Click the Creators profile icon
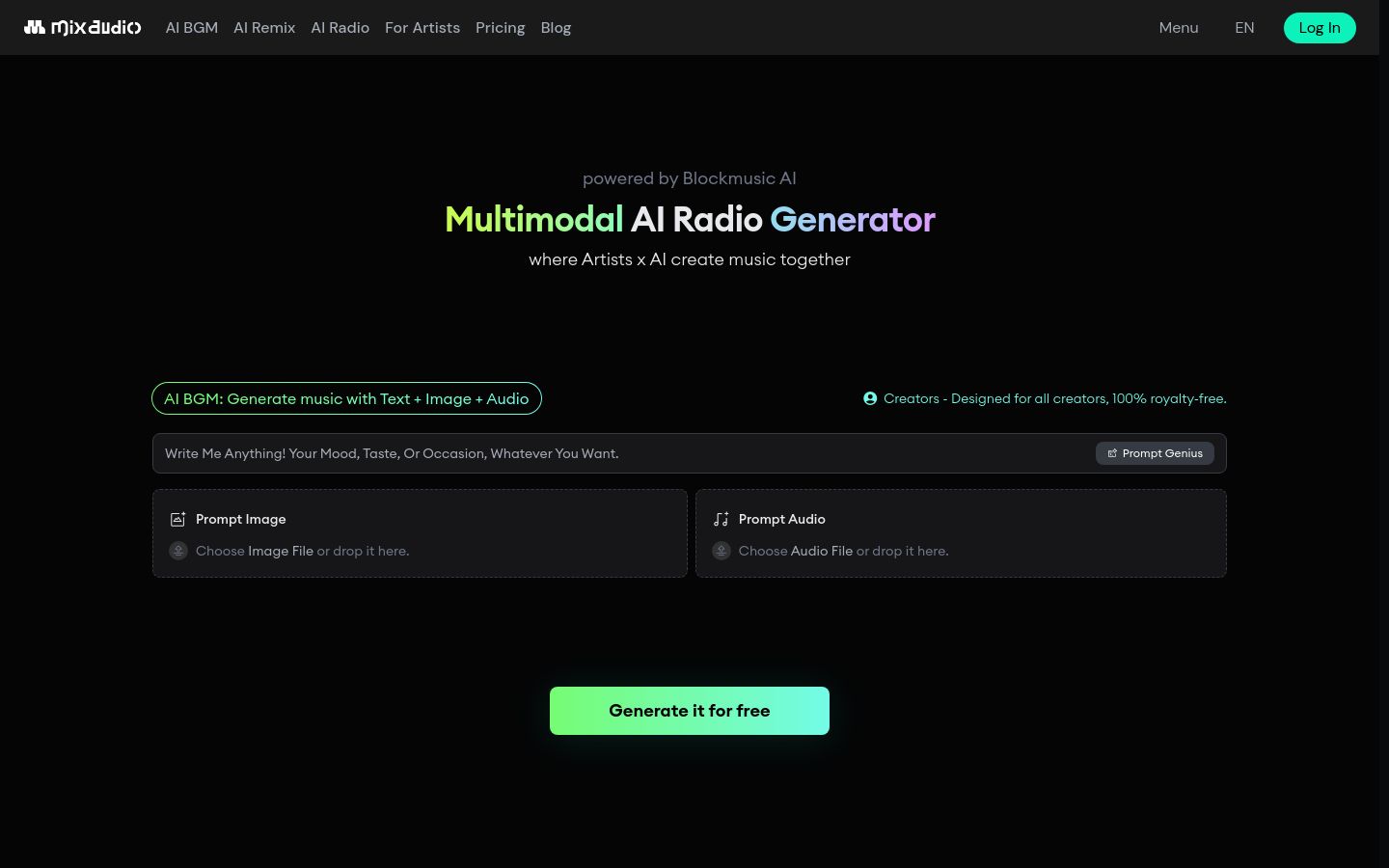Viewport: 1389px width, 868px height. [870, 398]
